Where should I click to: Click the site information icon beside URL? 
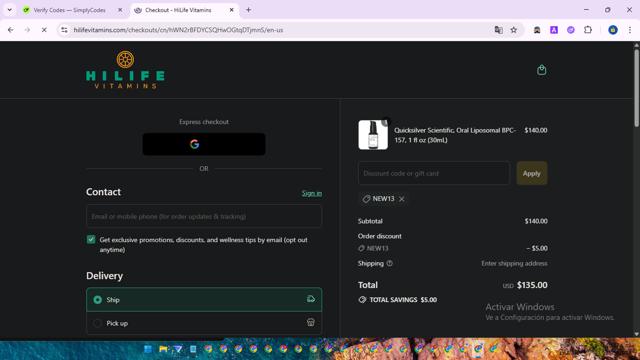64,30
